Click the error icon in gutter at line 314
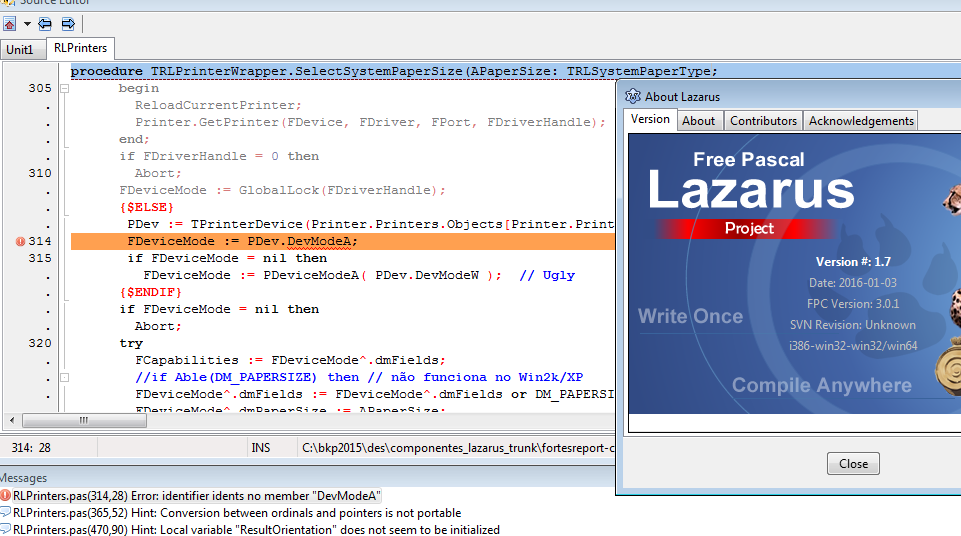Image resolution: width=961 pixels, height=536 pixels. click(20, 241)
